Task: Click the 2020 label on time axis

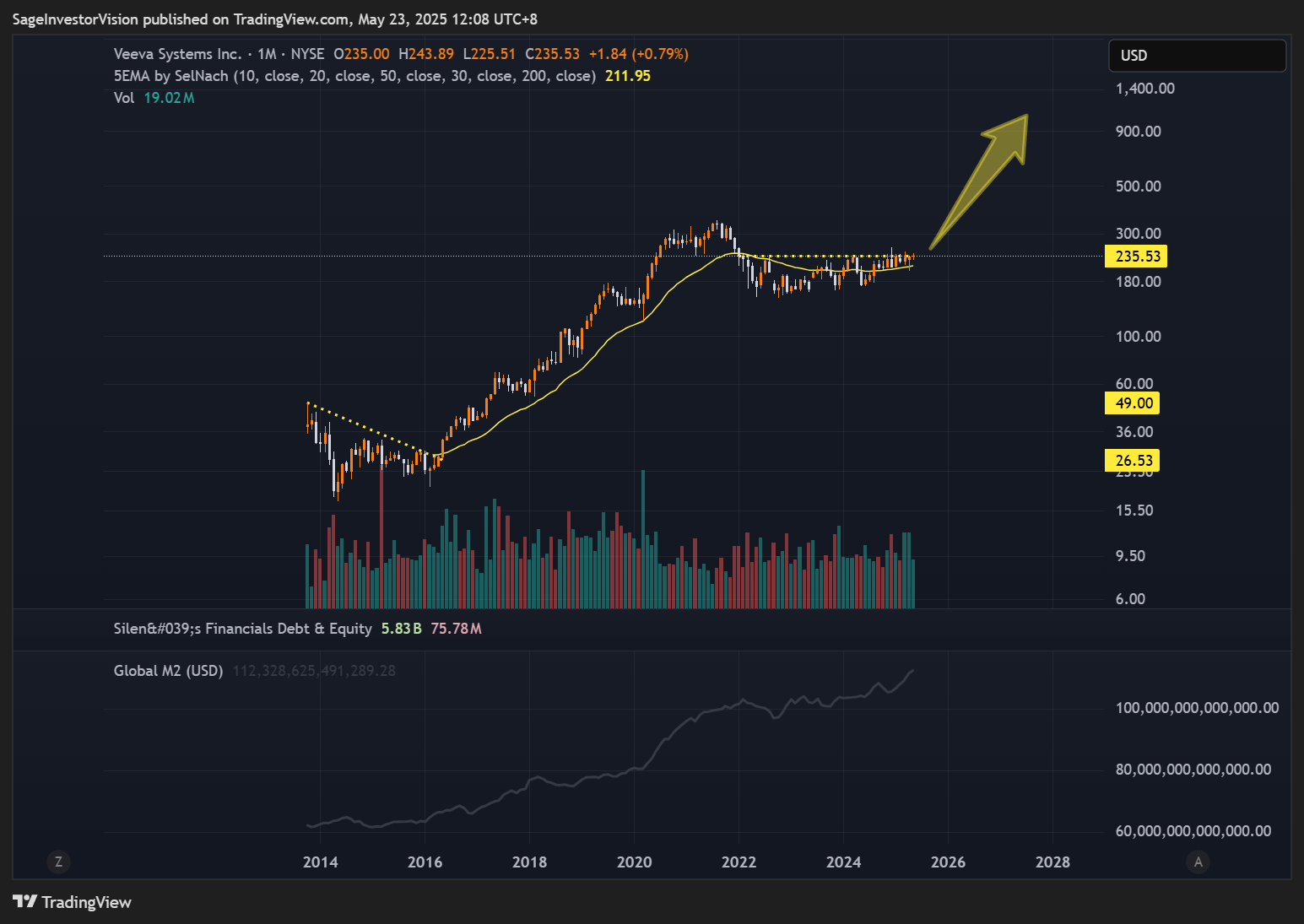Action: (635, 862)
